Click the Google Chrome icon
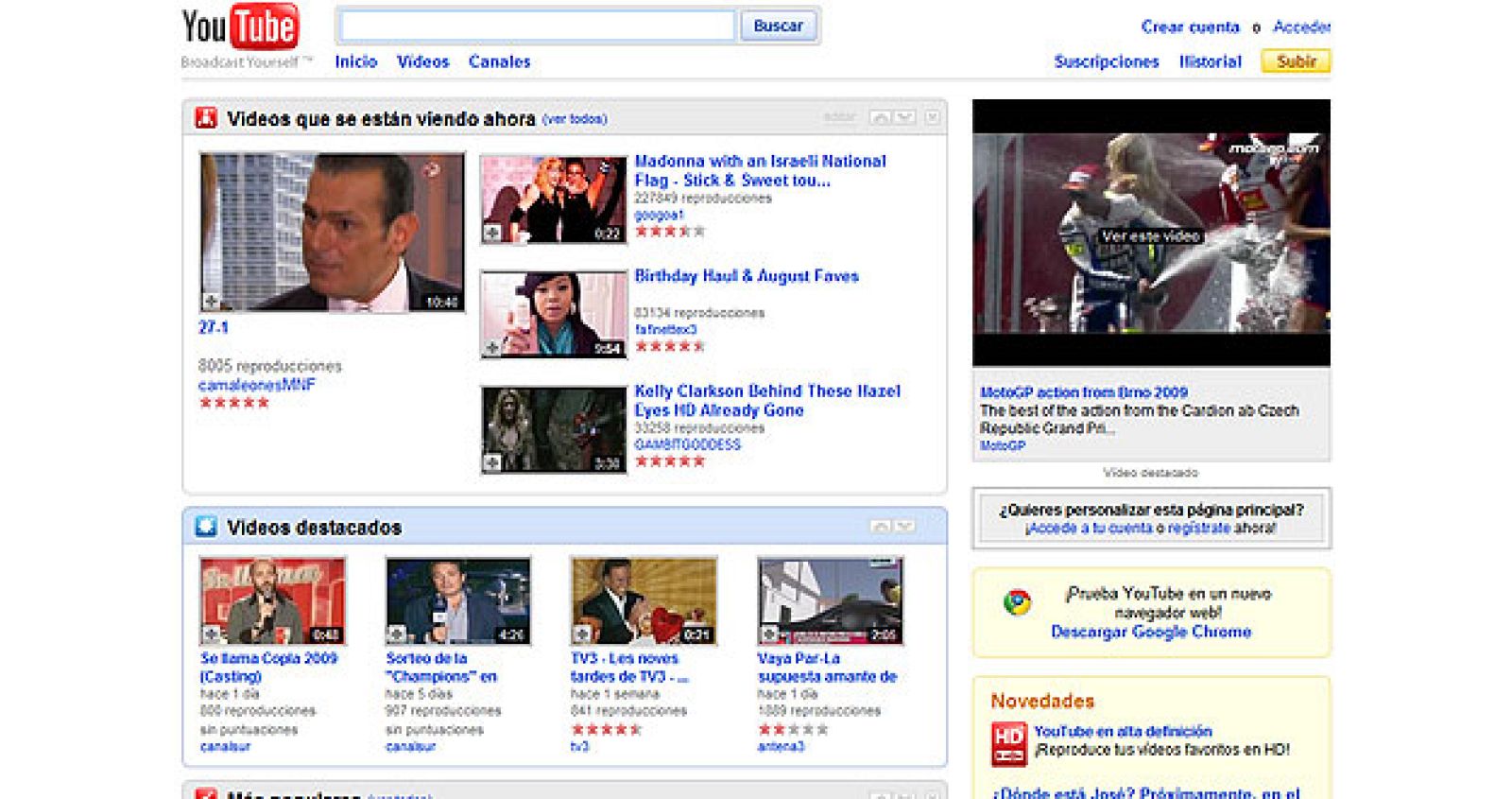1512x799 pixels. [1017, 602]
